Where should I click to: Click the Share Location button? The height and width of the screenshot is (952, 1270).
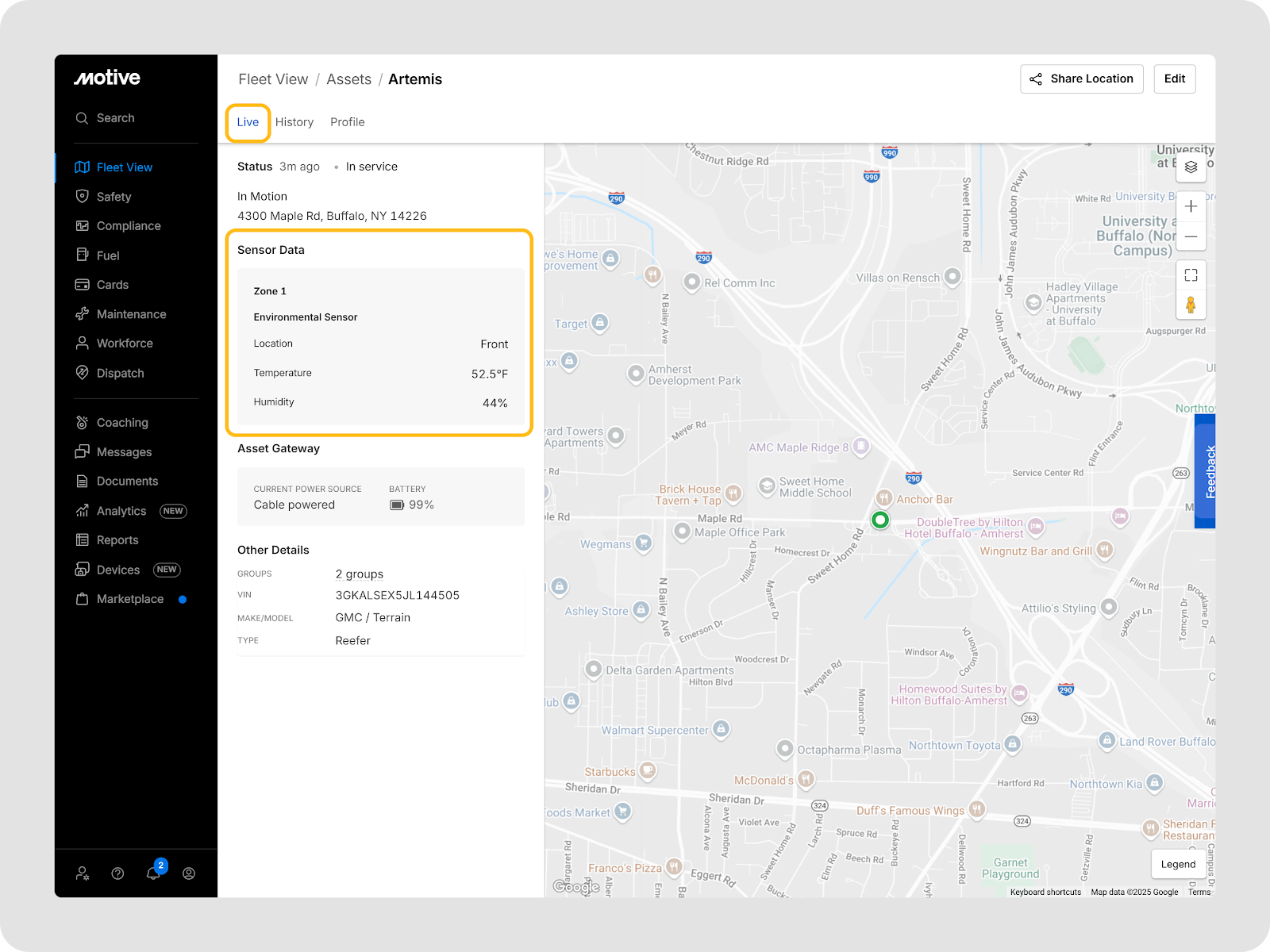click(x=1081, y=79)
